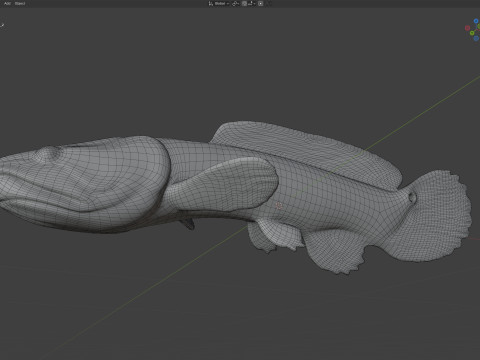Image resolution: width=480 pixels, height=360 pixels.
Task: Toggle the snap magnet button
Action: coord(244,3)
